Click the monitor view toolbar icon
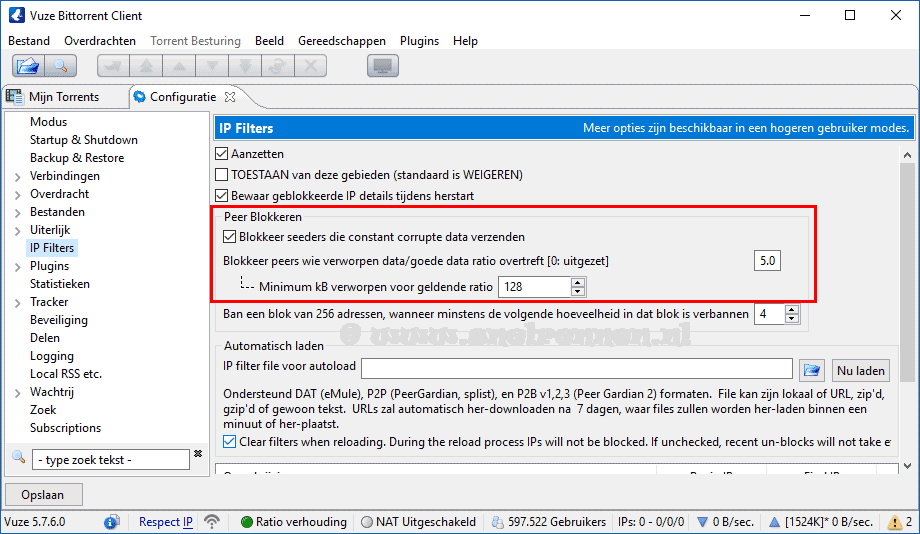The width and height of the screenshot is (920, 534). pyautogui.click(x=383, y=66)
